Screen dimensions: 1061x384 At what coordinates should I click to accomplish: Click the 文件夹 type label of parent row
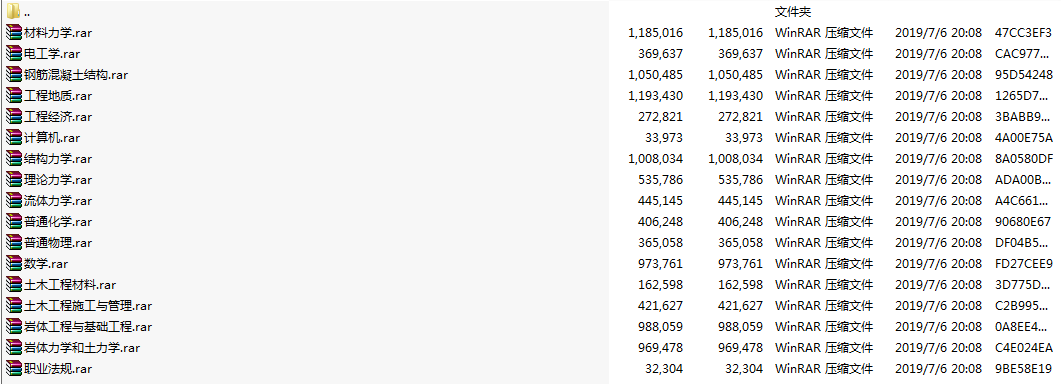click(x=793, y=12)
